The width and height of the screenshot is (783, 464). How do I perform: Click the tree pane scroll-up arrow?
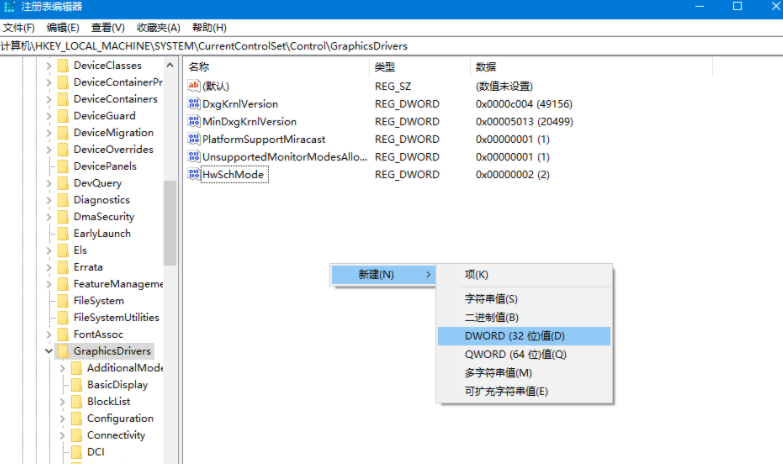170,65
